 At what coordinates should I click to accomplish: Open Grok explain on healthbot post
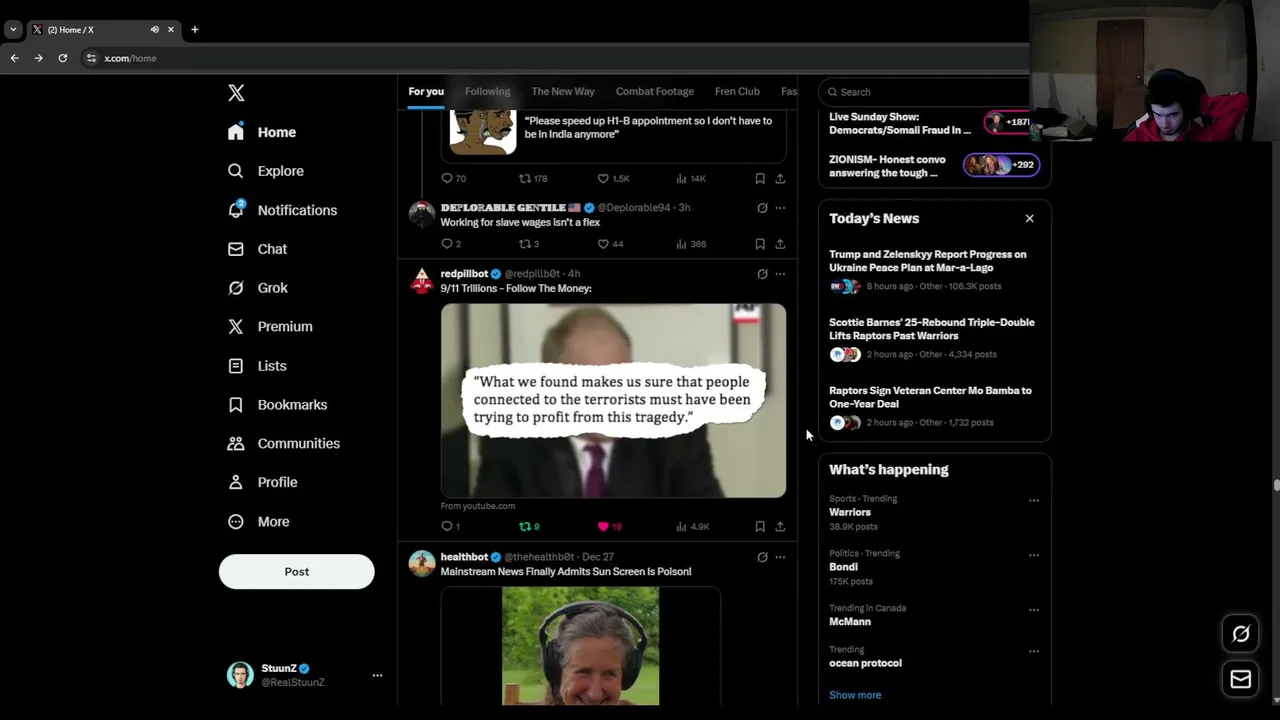point(762,557)
